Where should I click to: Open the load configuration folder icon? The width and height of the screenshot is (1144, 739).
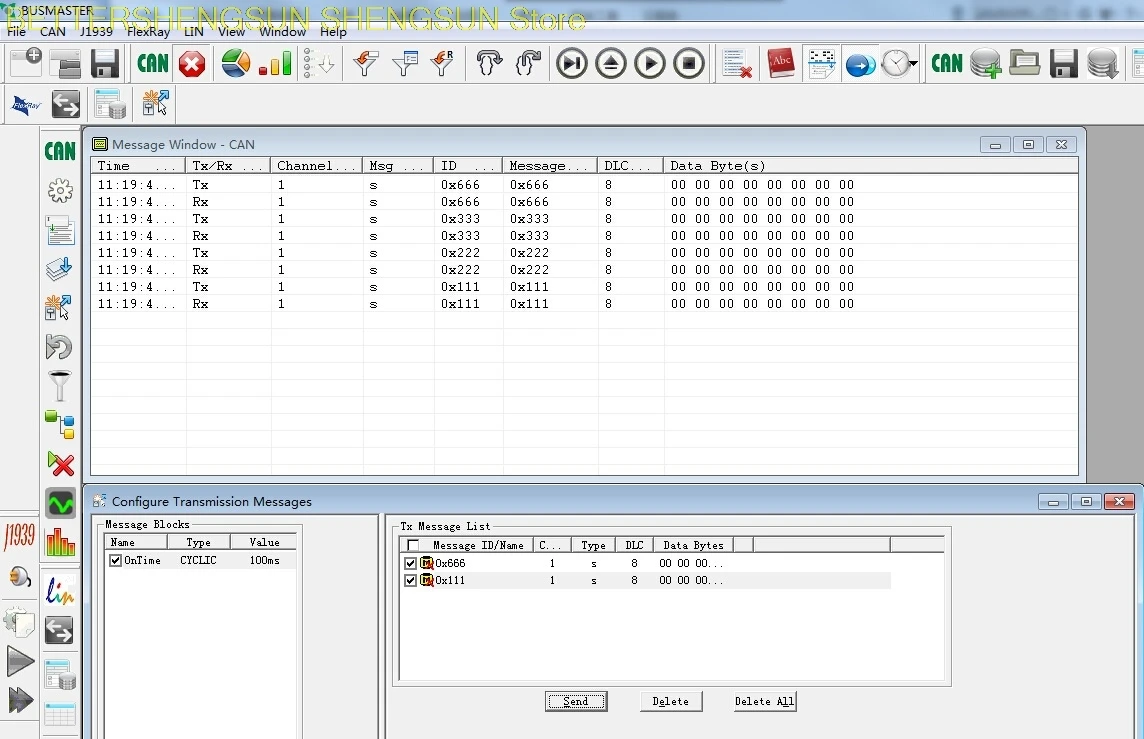[66, 63]
